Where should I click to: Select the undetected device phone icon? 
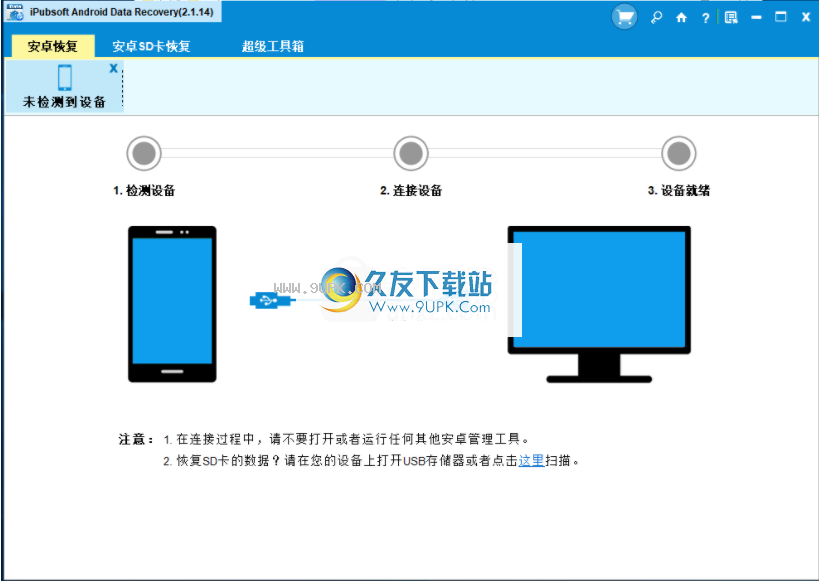(65, 77)
